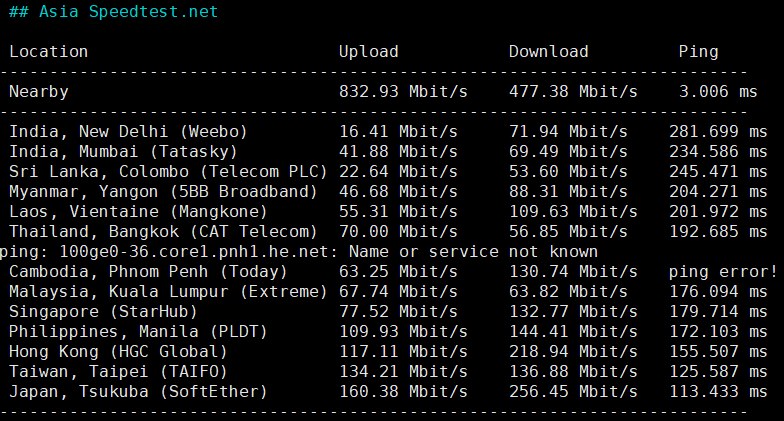Select the 'Upload' column header
Viewport: 784px width, 421px height.
(x=368, y=52)
